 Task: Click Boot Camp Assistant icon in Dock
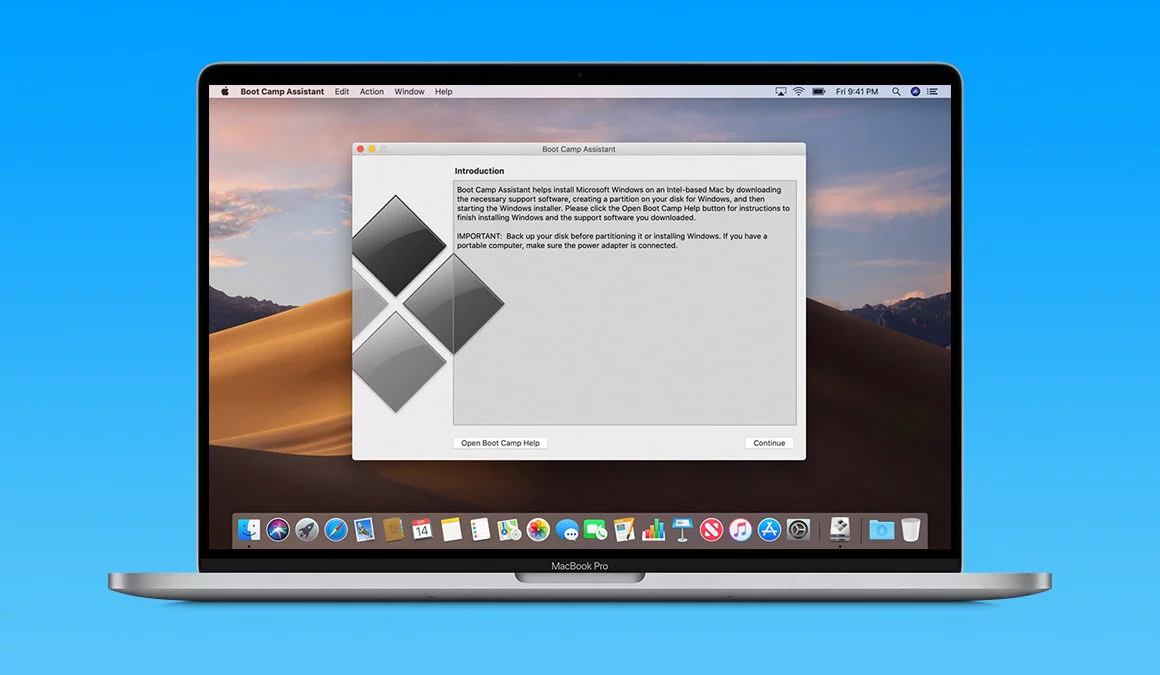pyautogui.click(x=840, y=530)
